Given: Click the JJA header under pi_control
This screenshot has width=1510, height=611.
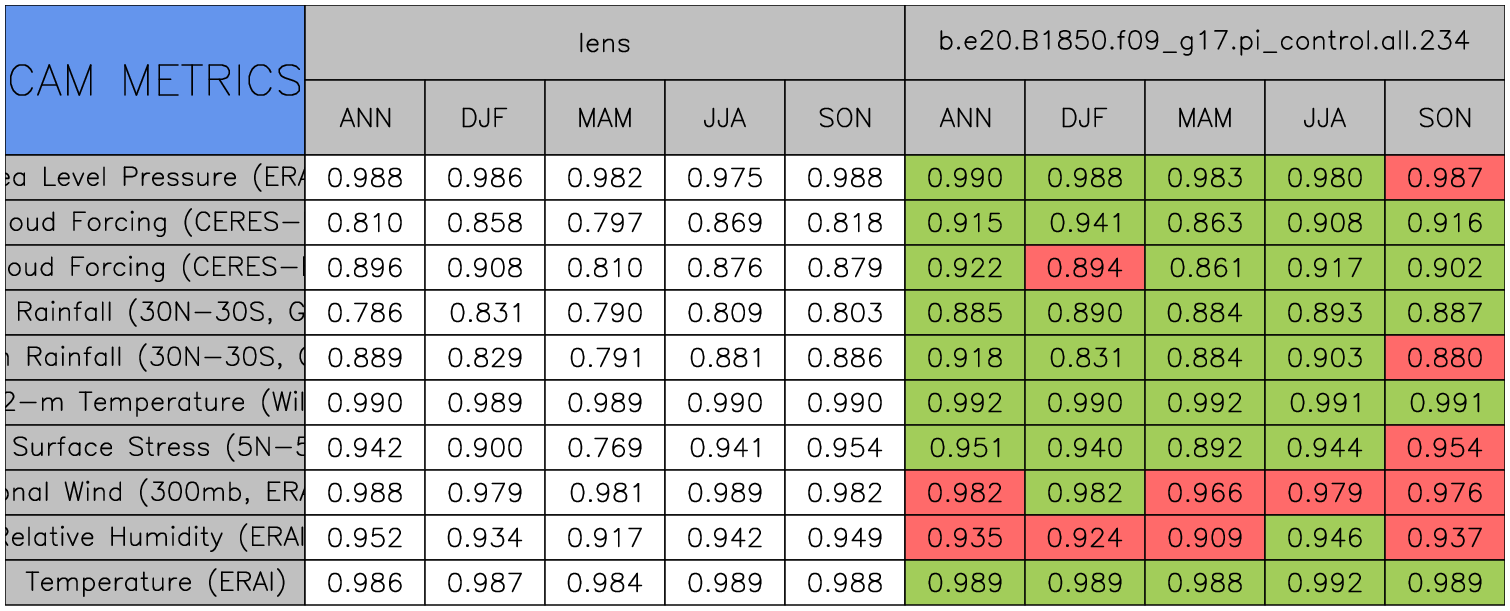Looking at the screenshot, I should [1325, 118].
